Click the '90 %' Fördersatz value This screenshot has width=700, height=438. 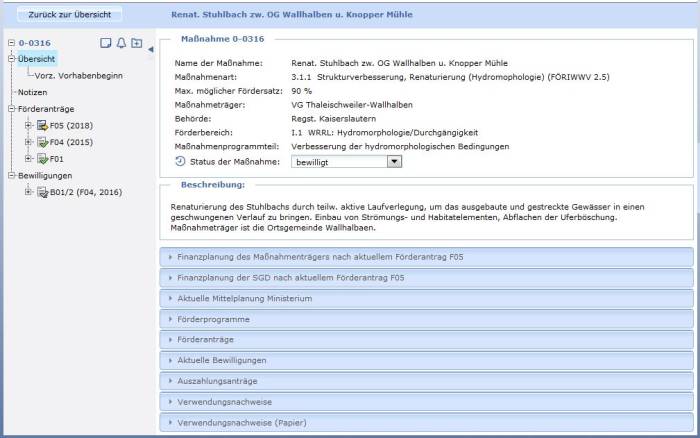click(301, 91)
